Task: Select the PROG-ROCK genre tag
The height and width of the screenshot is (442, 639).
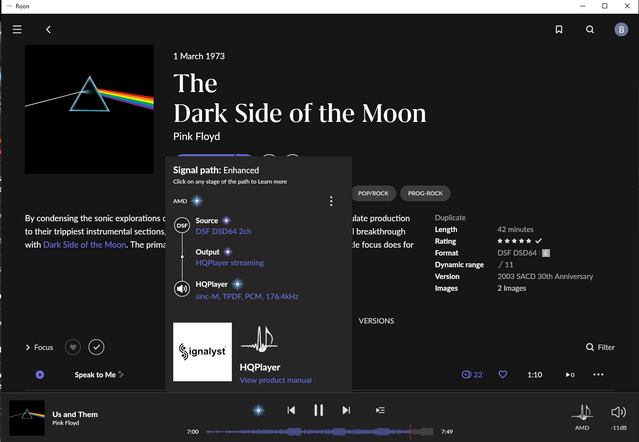Action: (423, 192)
